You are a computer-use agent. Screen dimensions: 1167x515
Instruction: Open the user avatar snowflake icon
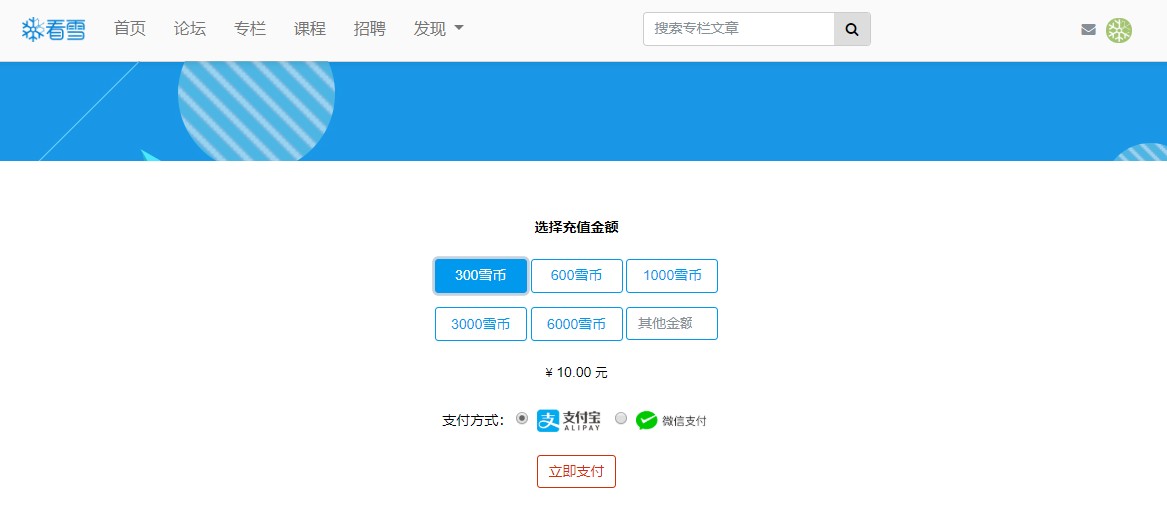[x=1119, y=30]
